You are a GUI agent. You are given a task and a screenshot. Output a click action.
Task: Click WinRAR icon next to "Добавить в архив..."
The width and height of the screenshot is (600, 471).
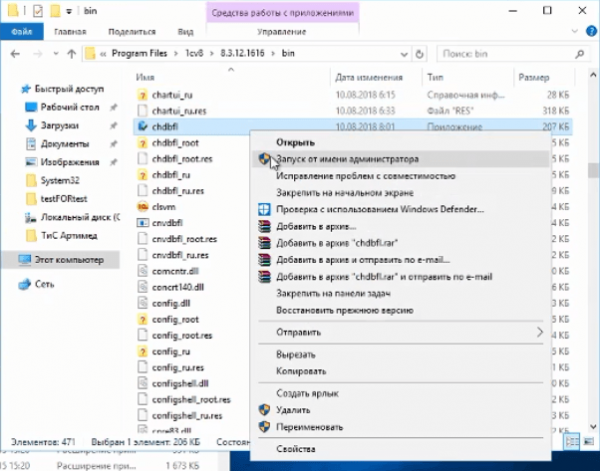(264, 226)
